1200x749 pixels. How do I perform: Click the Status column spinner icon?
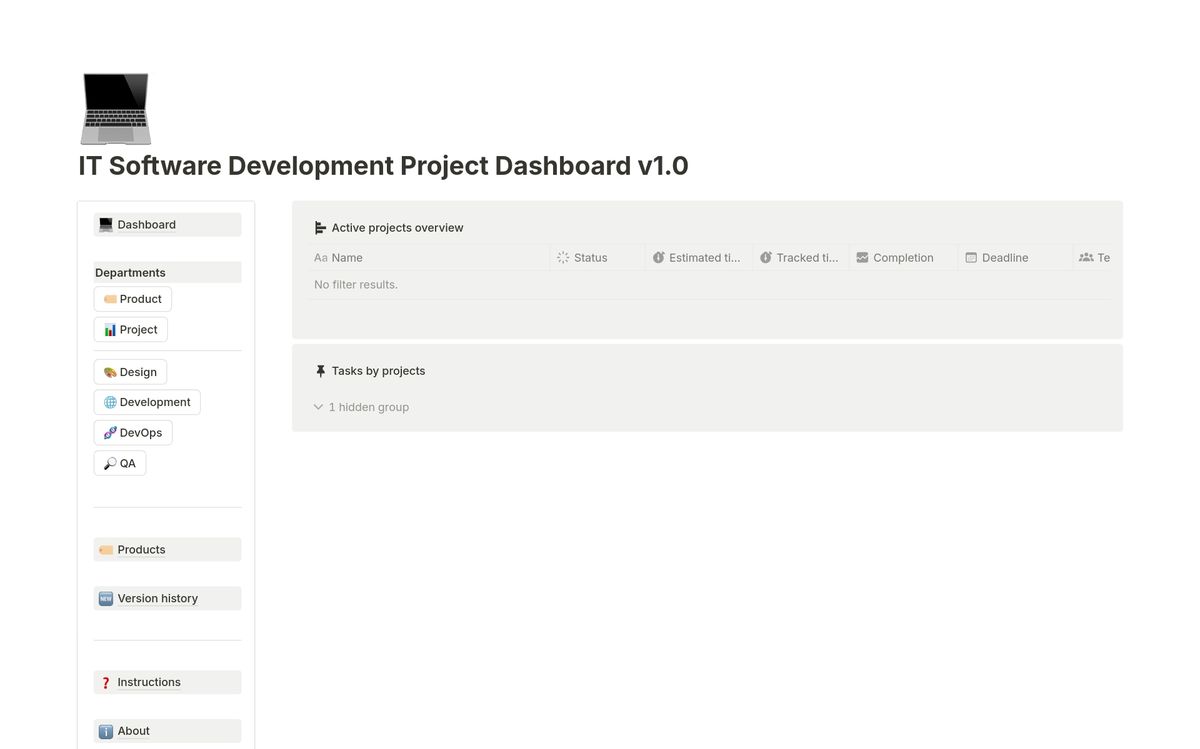(x=563, y=258)
